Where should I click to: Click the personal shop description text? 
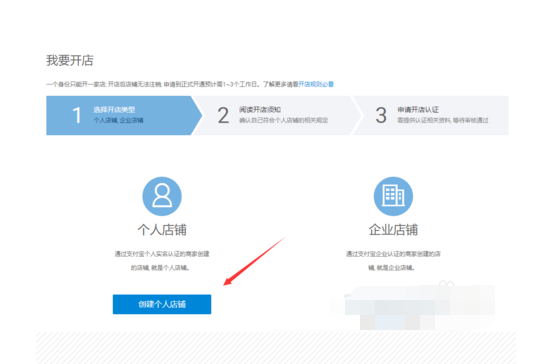point(162,261)
